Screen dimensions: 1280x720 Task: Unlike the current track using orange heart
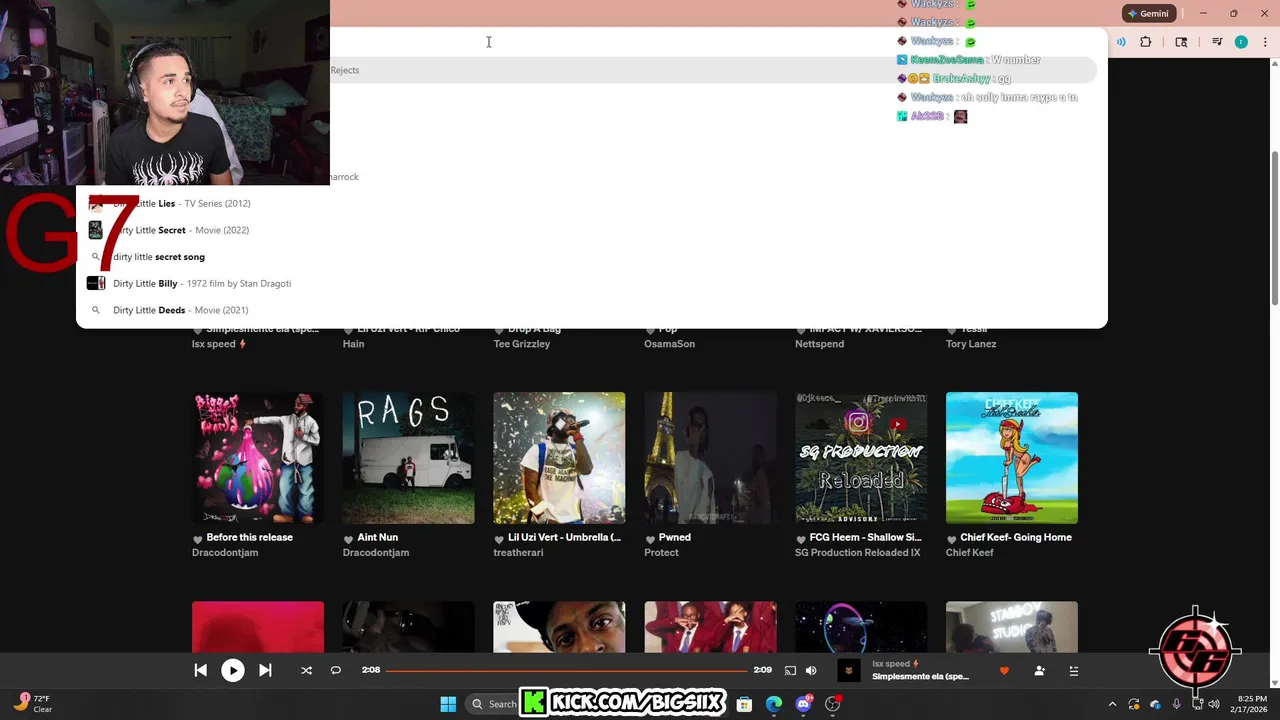(x=1004, y=671)
